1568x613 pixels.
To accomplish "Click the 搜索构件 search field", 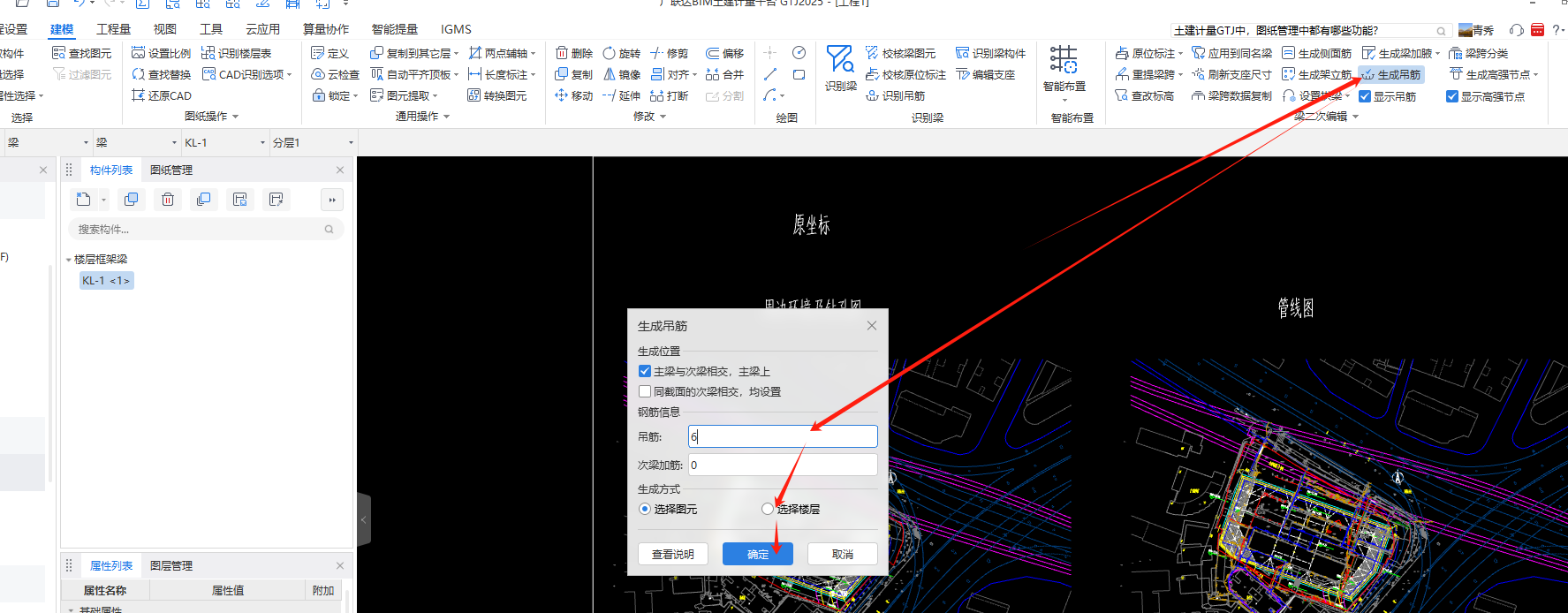I will pos(206,229).
